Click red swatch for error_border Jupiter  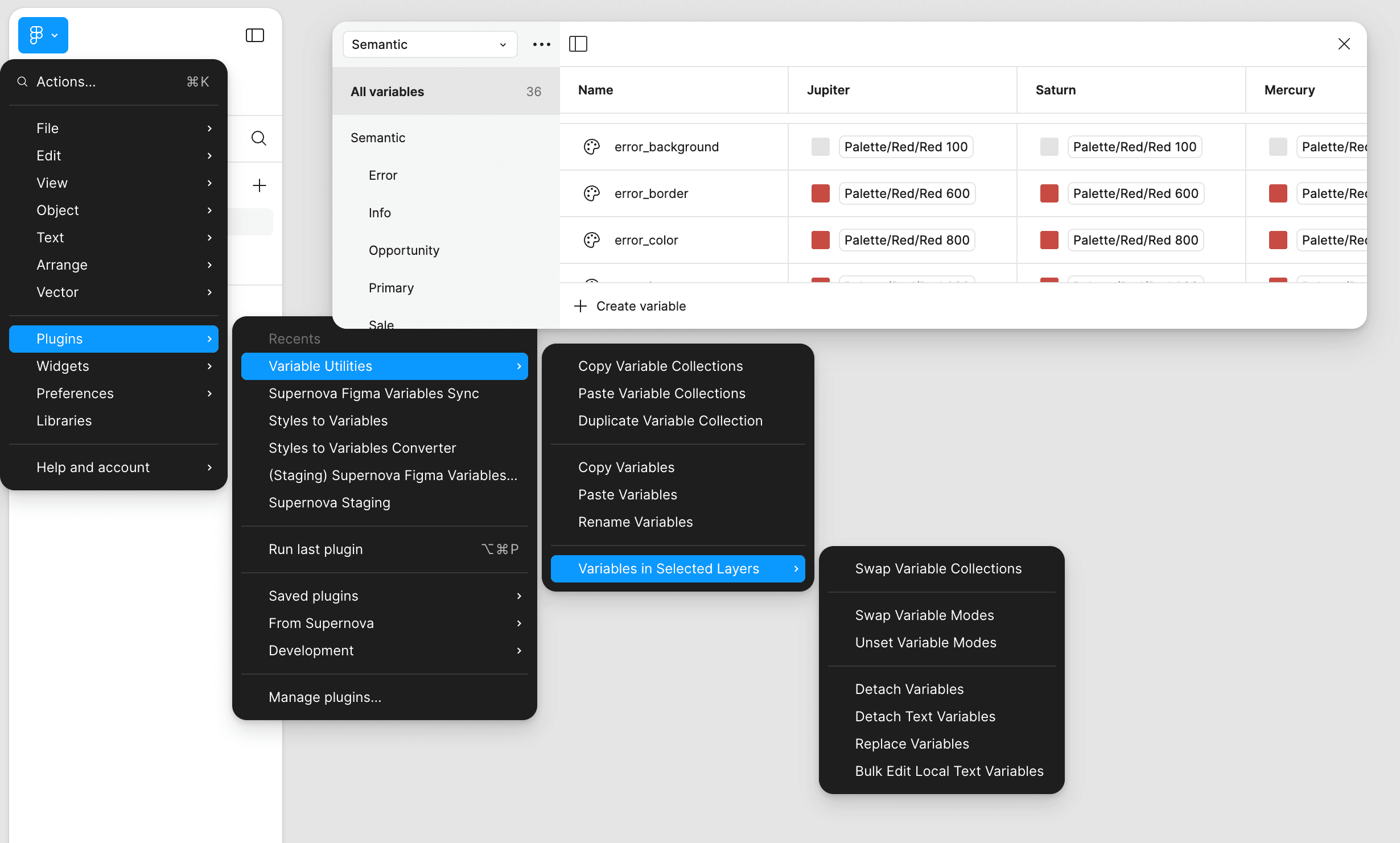pos(820,193)
